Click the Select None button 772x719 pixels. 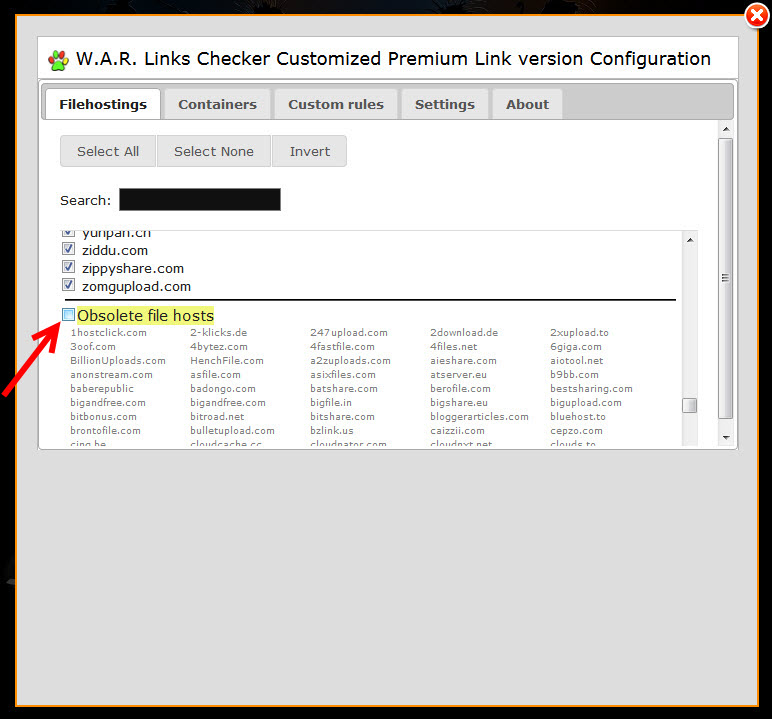point(214,151)
